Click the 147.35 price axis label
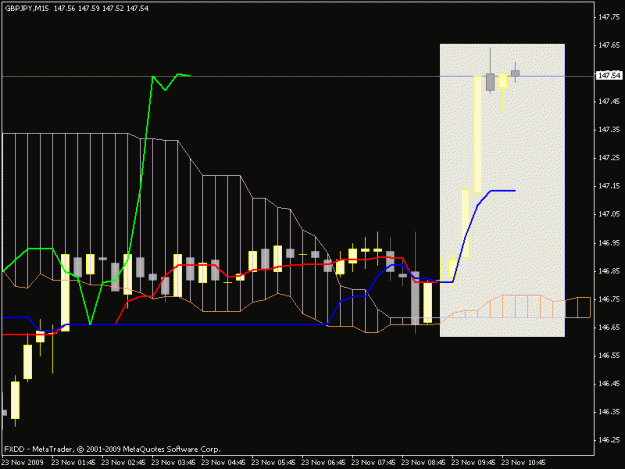 (x=609, y=130)
